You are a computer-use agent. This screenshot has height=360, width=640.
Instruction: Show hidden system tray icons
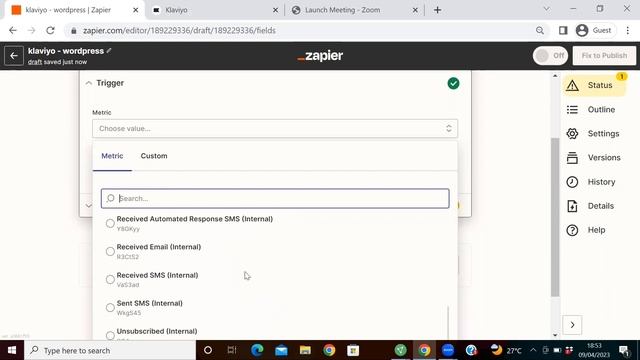(x=533, y=350)
